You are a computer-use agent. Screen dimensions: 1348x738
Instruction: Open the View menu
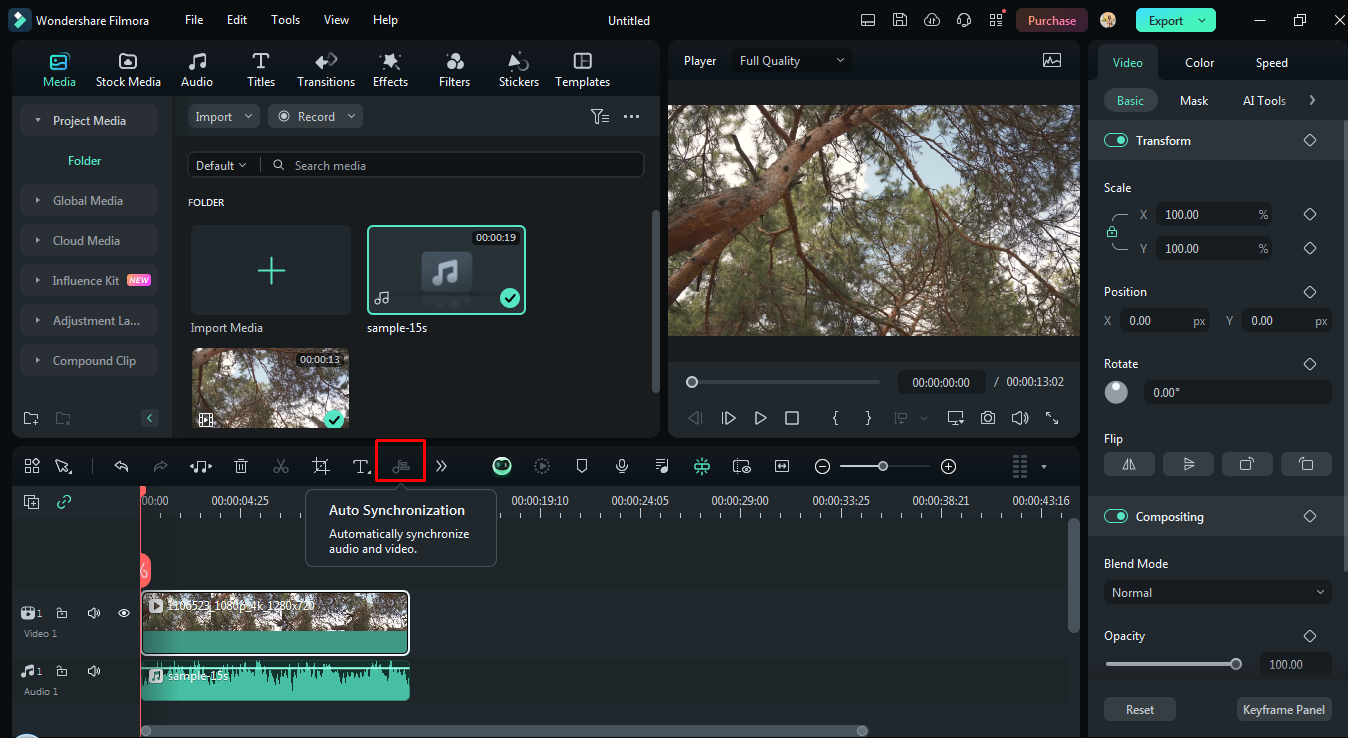point(337,20)
